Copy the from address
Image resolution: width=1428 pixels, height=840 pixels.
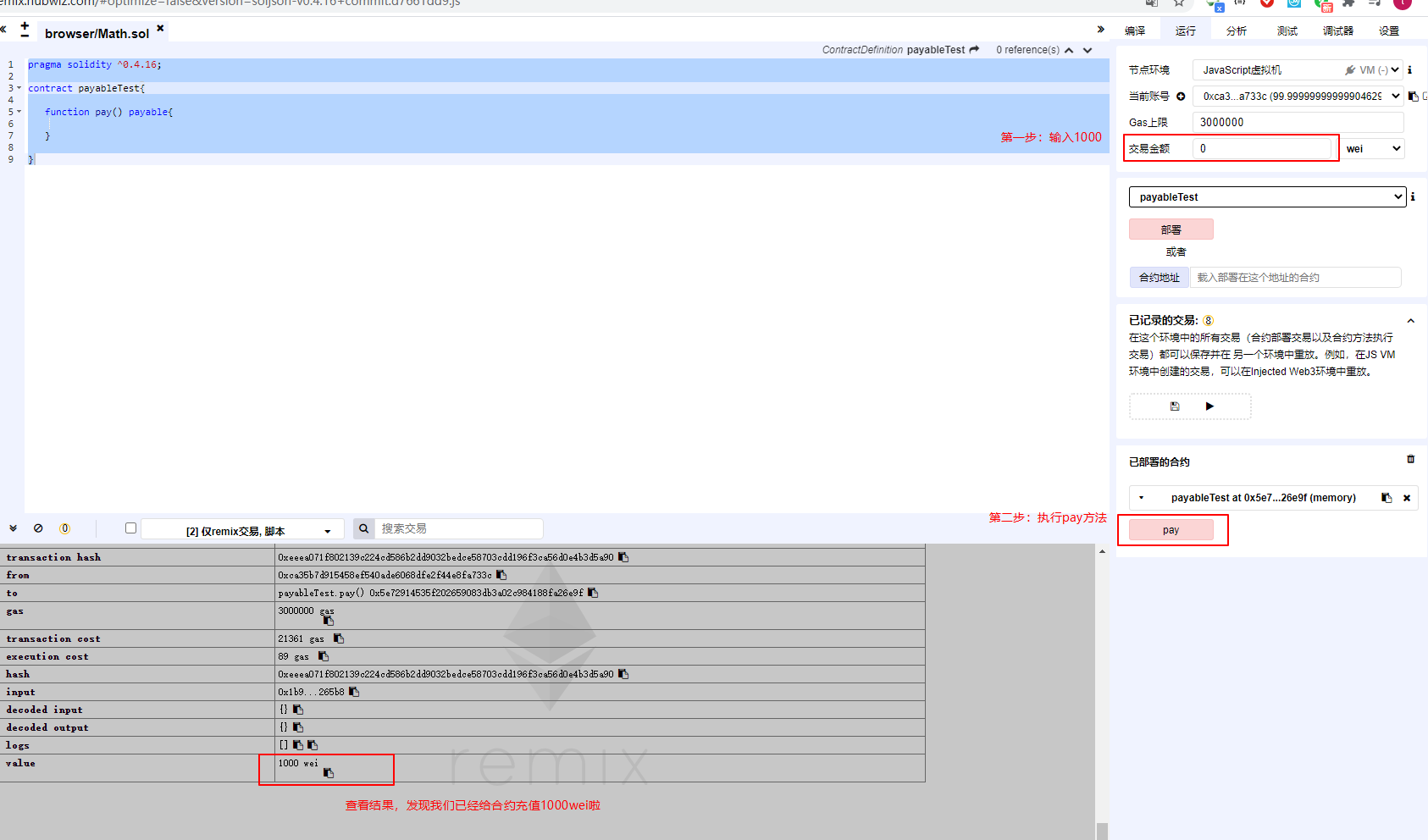click(x=501, y=575)
